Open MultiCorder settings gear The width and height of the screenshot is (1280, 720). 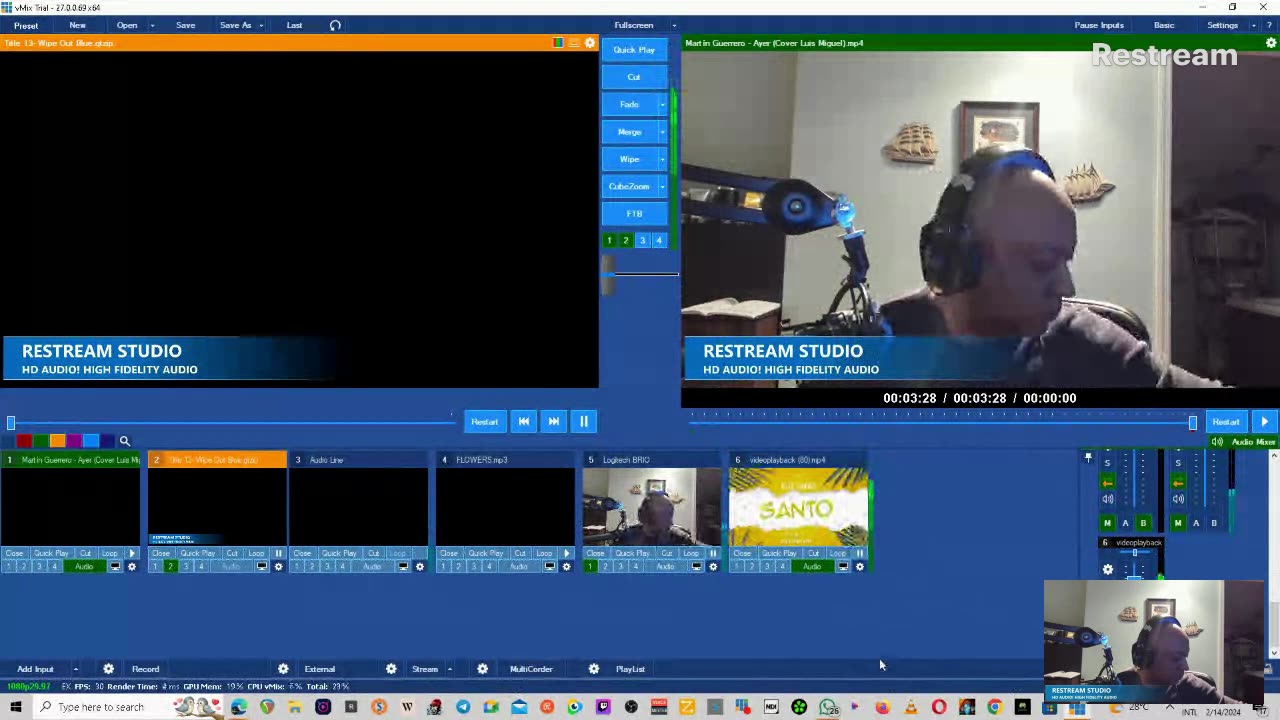[x=482, y=669]
